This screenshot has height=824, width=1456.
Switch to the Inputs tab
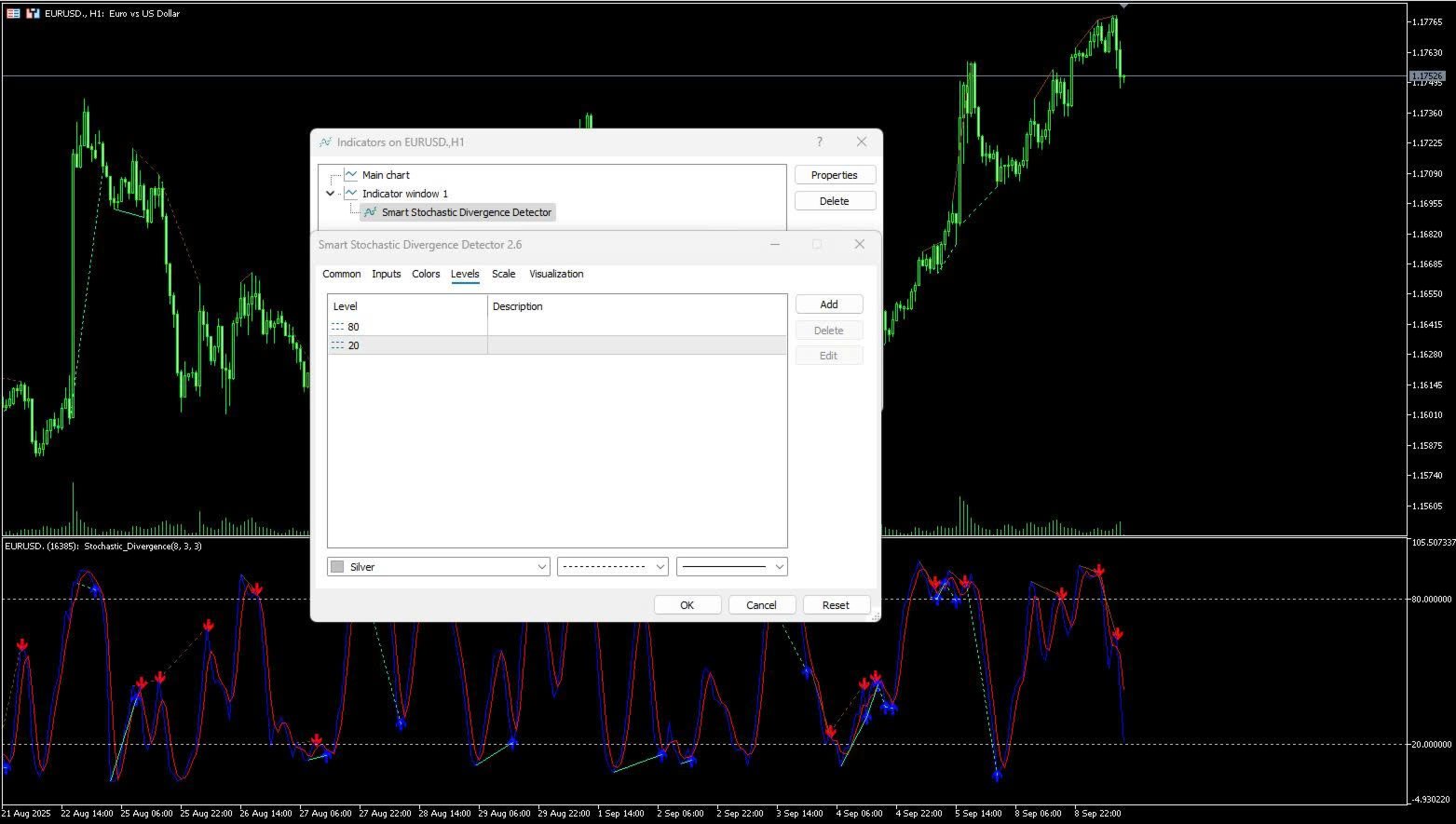click(x=386, y=274)
